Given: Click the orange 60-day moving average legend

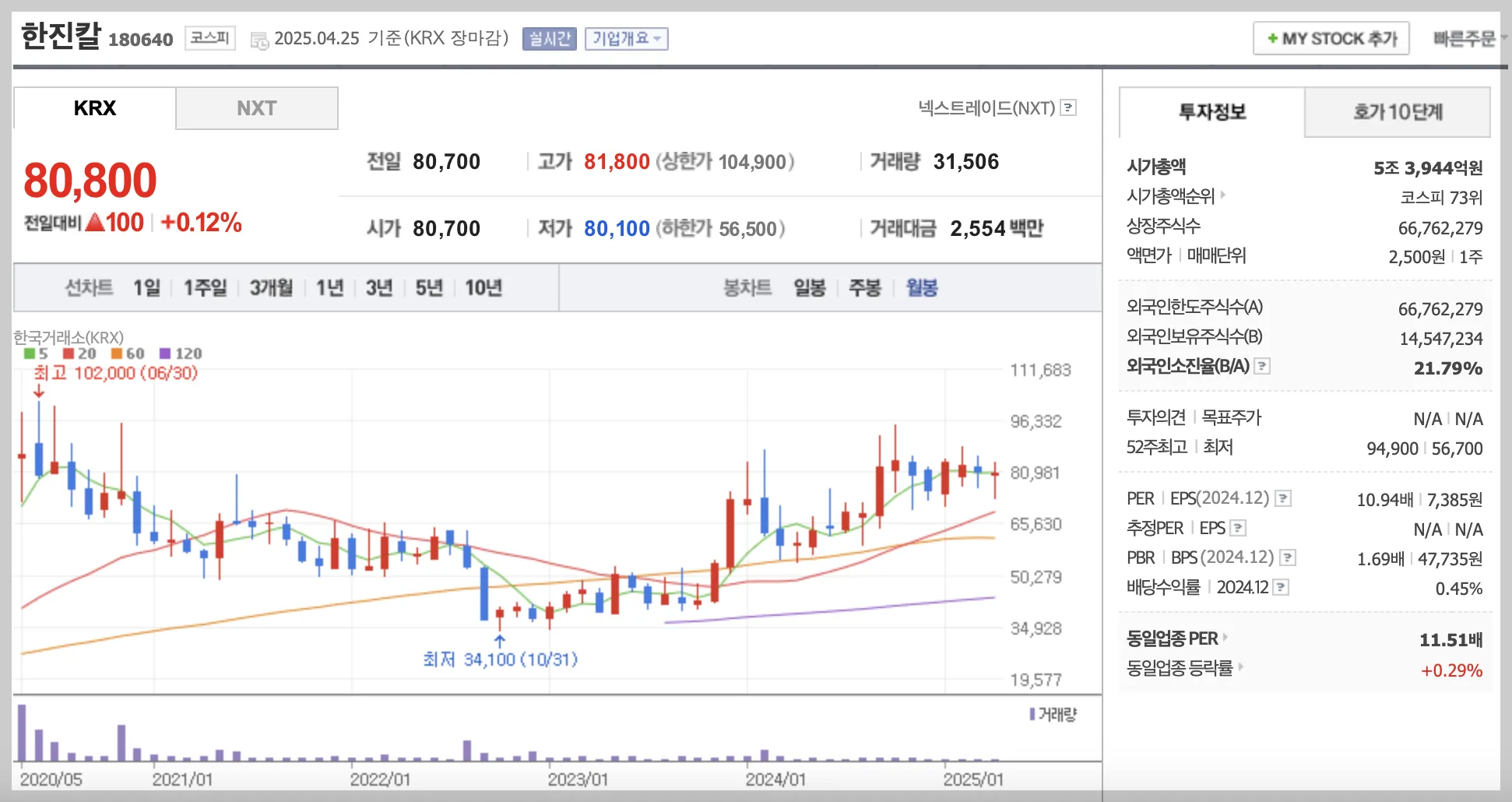Looking at the screenshot, I should click(x=128, y=354).
